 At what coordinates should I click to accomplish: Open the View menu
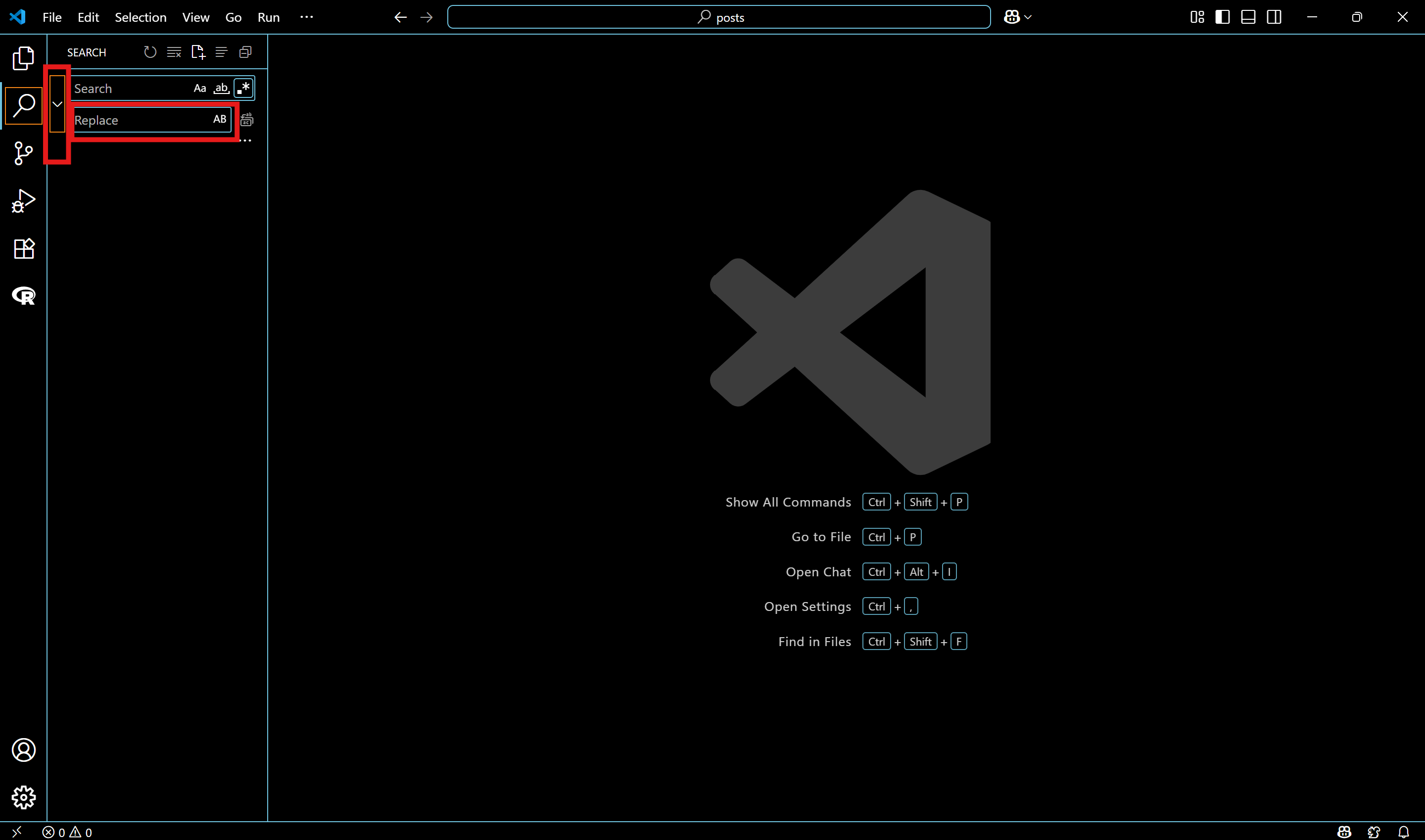click(195, 17)
